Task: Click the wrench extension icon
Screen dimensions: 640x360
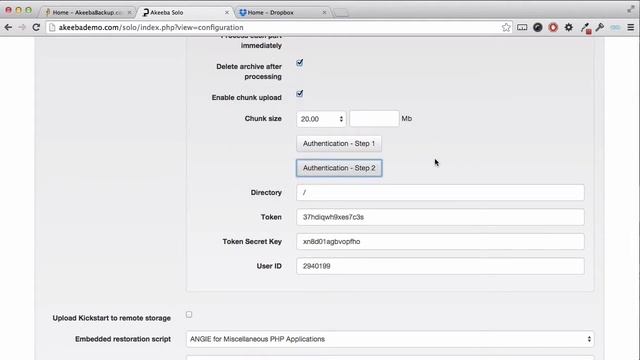Action: [x=600, y=27]
